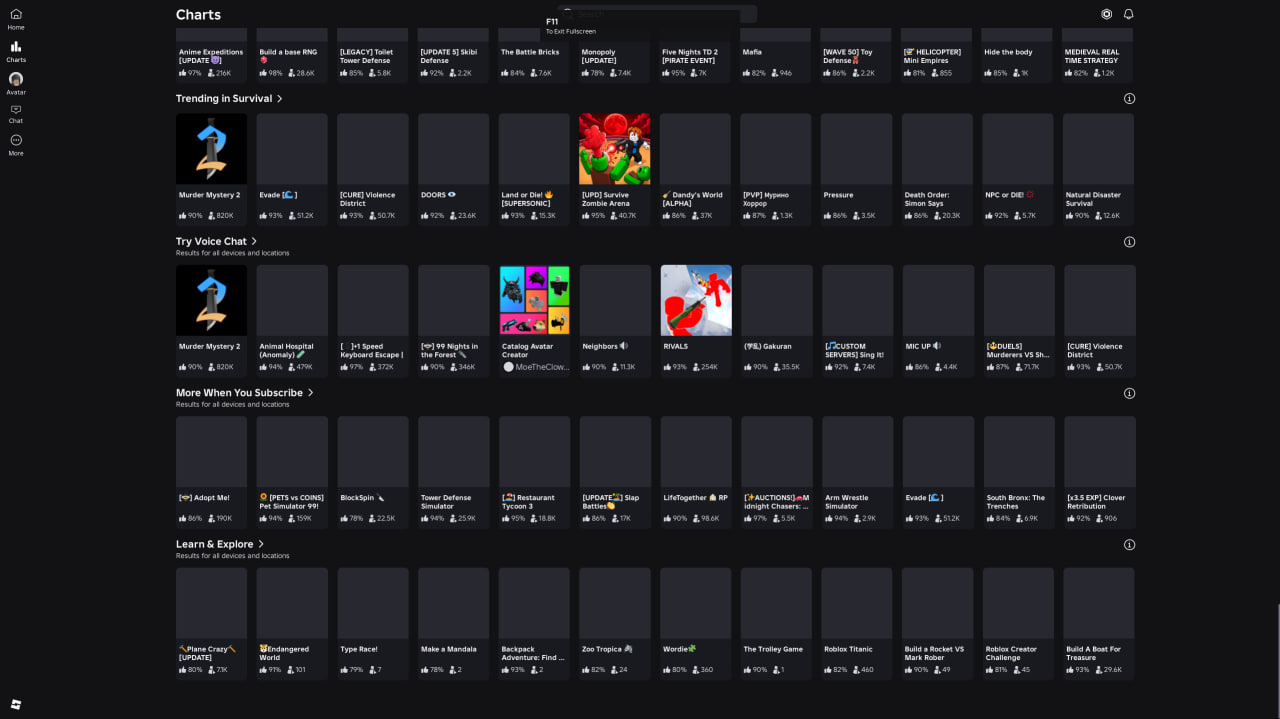Open the More sidebar menu icon
Screen dimensions: 1280x719
click(16, 140)
